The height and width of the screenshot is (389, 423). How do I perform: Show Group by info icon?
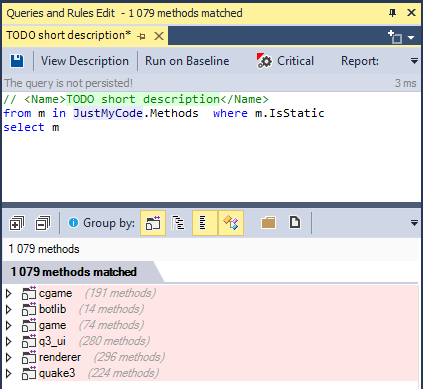tap(73, 222)
